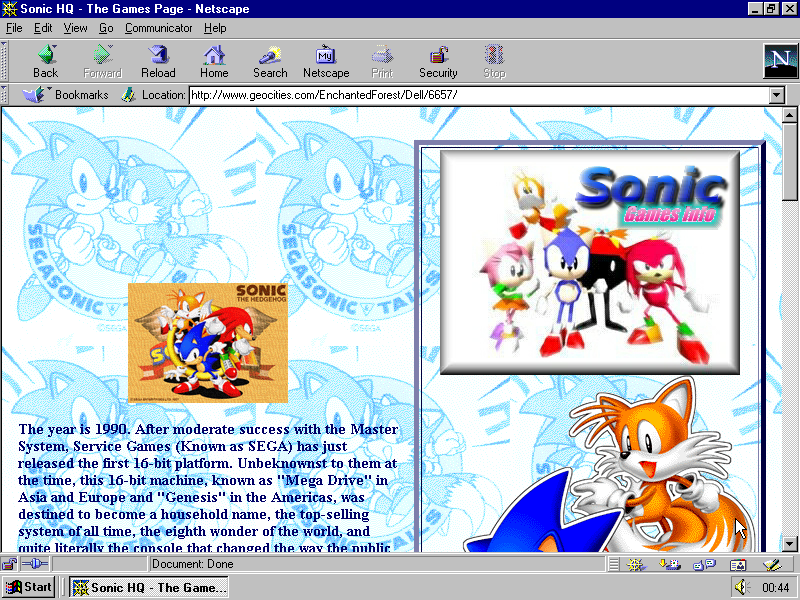The width and height of the screenshot is (800, 600).
Task: Click the 'Document: Done' status text
Action: [193, 564]
